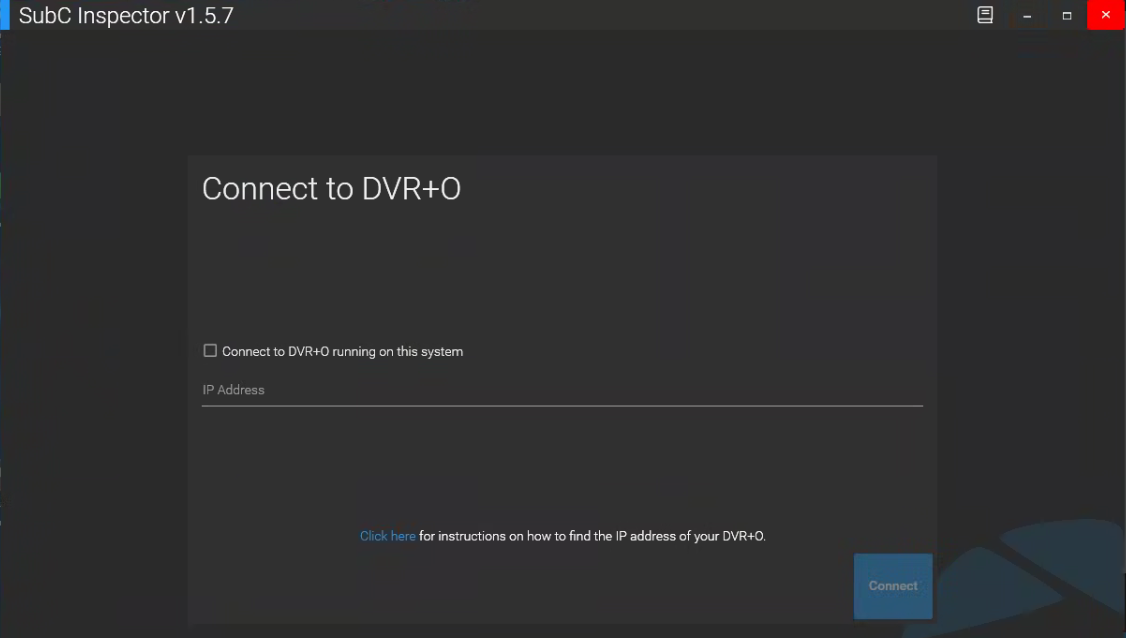Close the app with the red X
Viewport: 1126px width, 638px height.
coord(1106,15)
